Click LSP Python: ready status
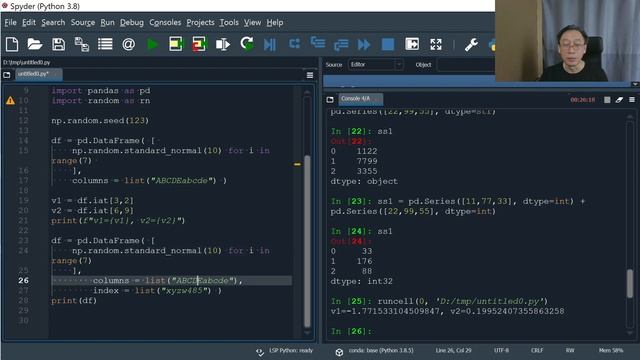The image size is (640, 360). click(x=291, y=351)
